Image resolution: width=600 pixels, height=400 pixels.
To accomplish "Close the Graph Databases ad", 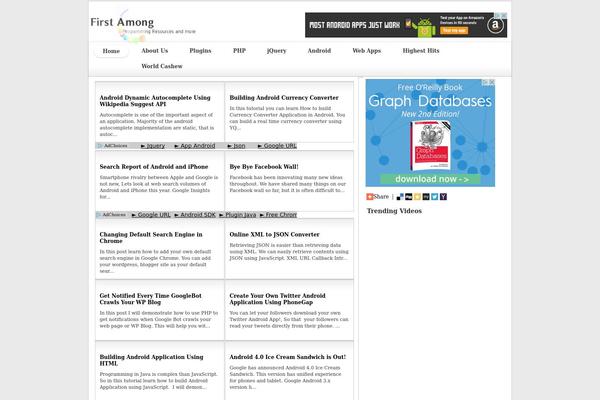I will [492, 82].
